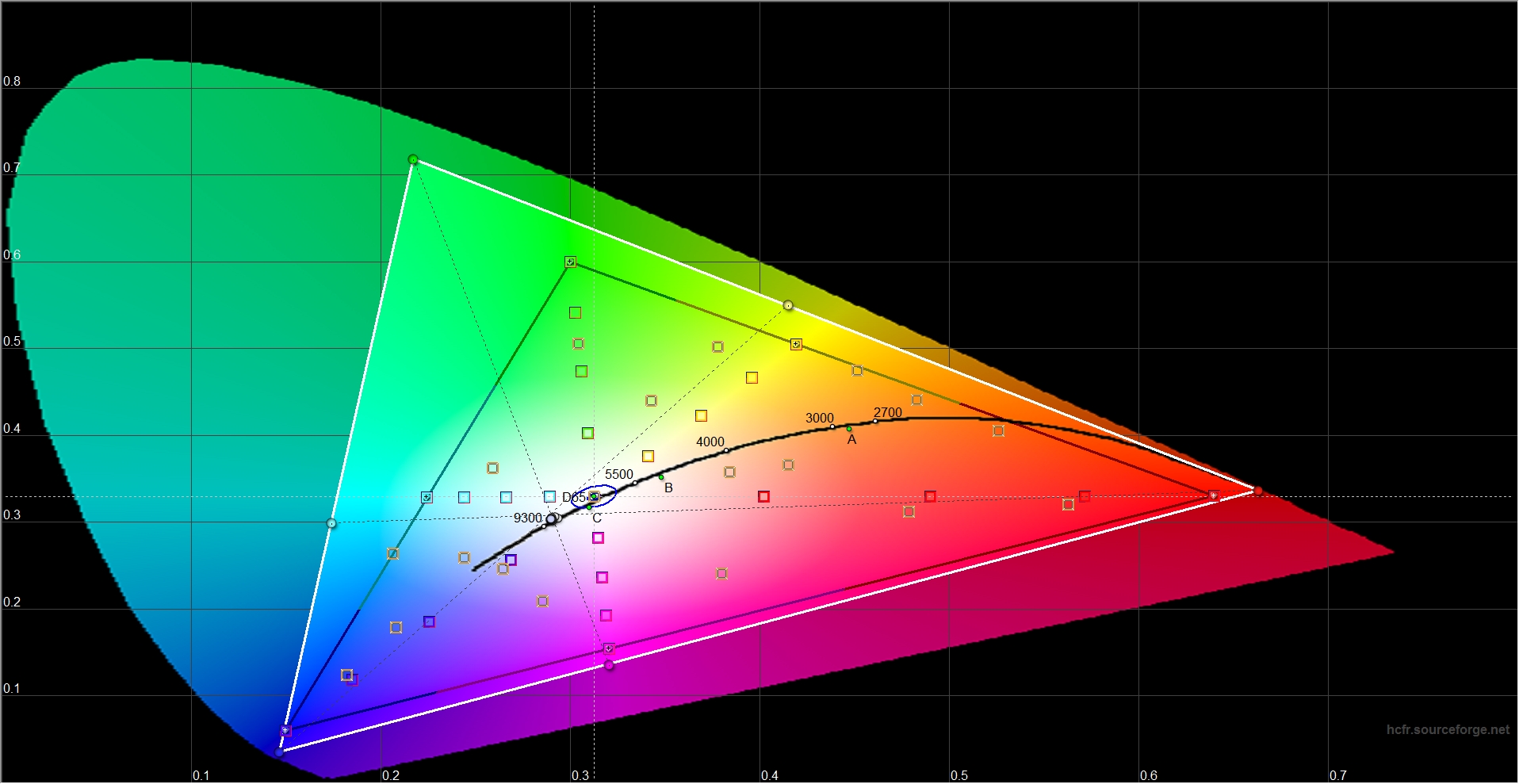The width and height of the screenshot is (1519, 784).
Task: Select the magenta saturation square just below D65
Action: point(599,538)
